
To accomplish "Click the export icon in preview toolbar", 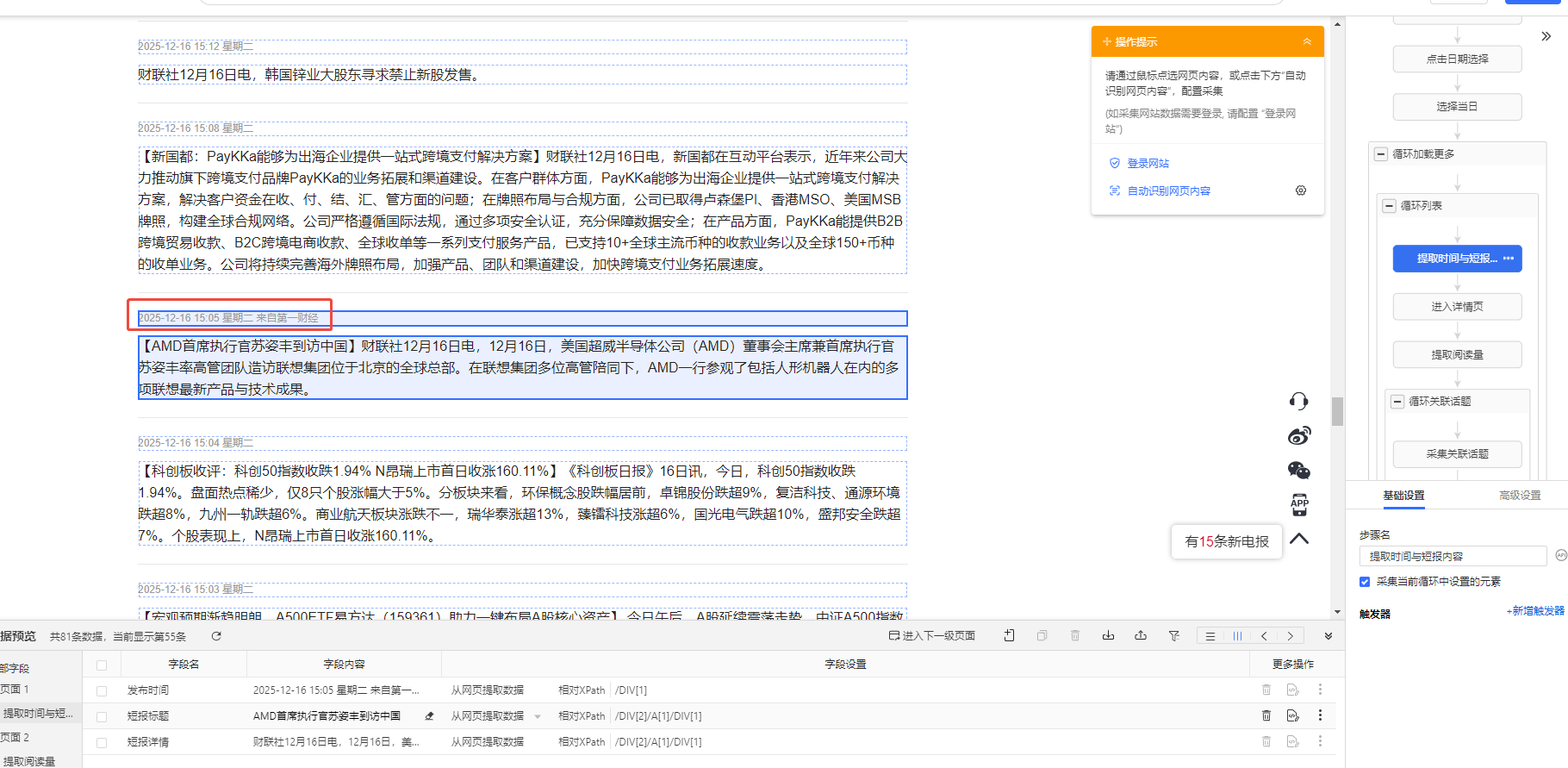I will tap(1141, 635).
